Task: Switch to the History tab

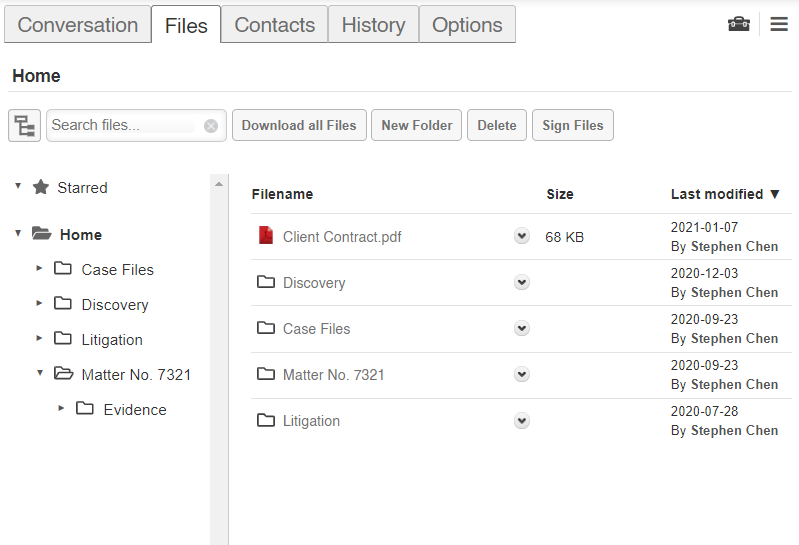Action: point(374,24)
